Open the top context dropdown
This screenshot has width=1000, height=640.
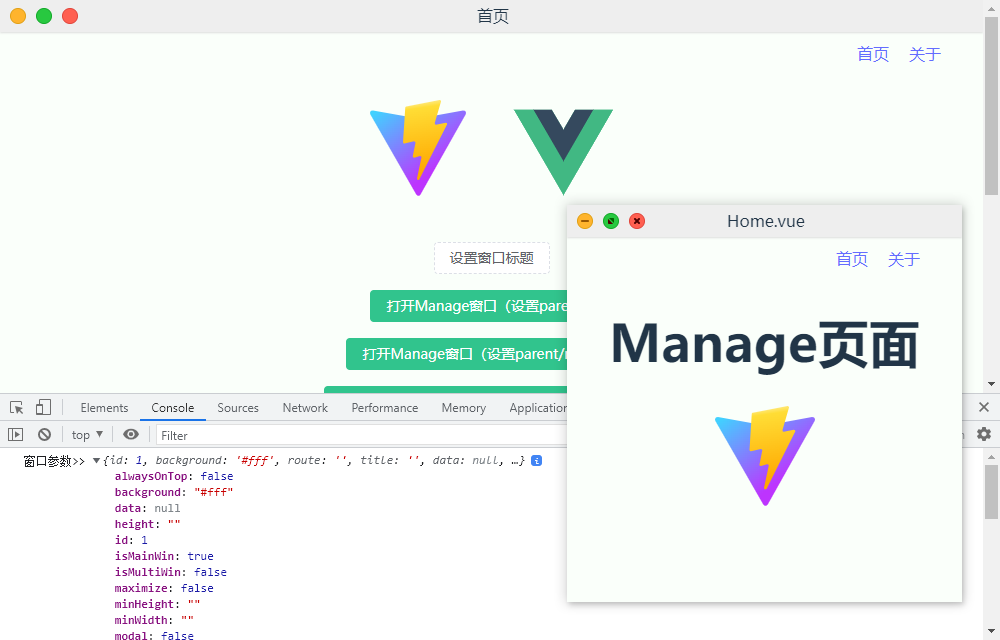(87, 435)
